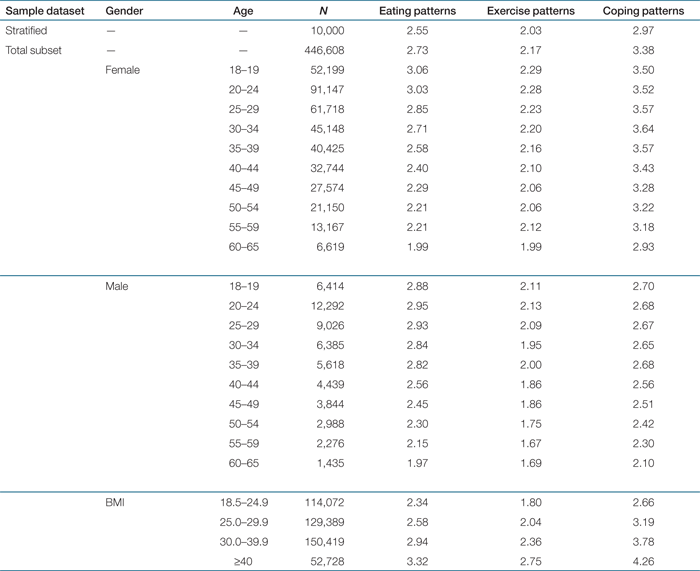The image size is (700, 571).
Task: Select exercise value 2.17 in Total subset row
Action: 531,50
